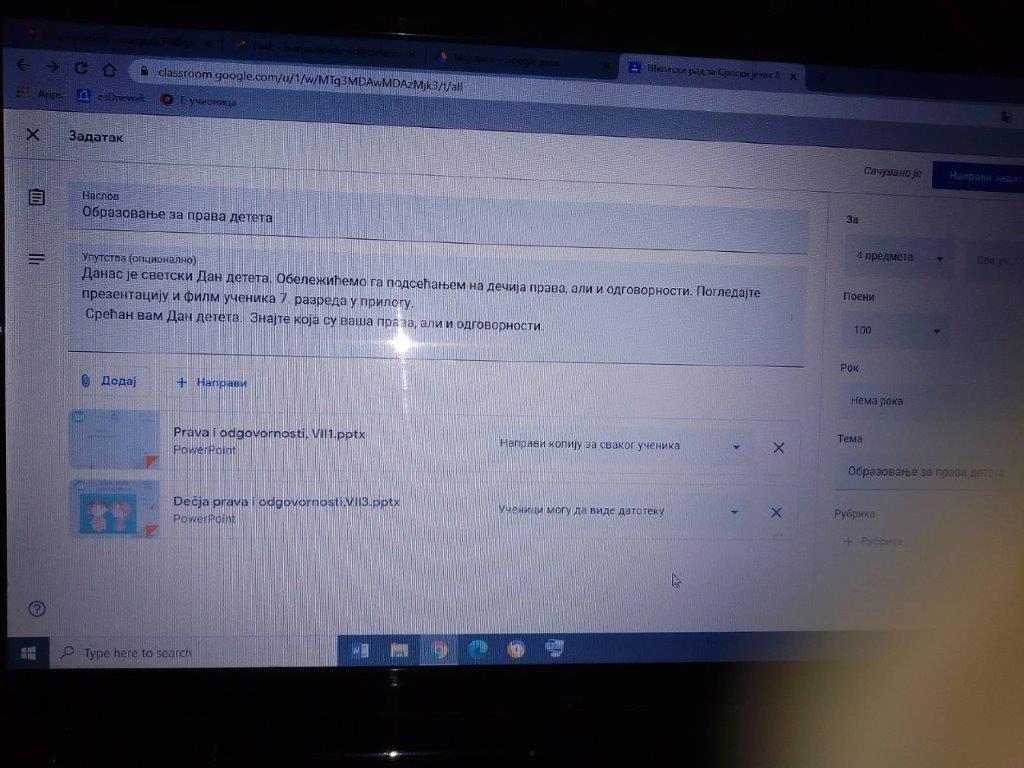The width and height of the screenshot is (1024, 768).
Task: Click the Направи задатак assign button
Action: (x=978, y=176)
